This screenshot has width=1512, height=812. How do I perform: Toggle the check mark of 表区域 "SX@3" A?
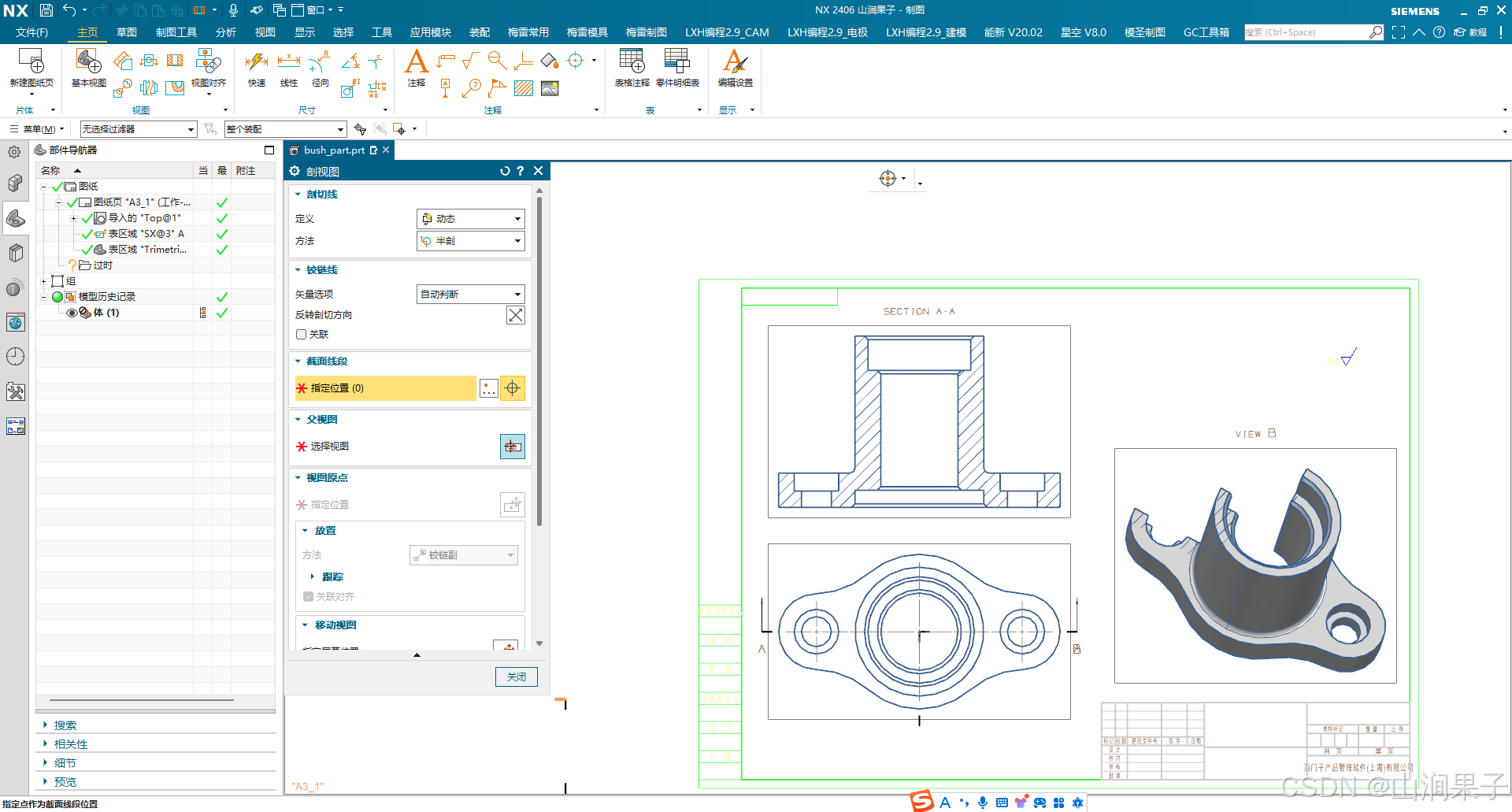tap(87, 234)
